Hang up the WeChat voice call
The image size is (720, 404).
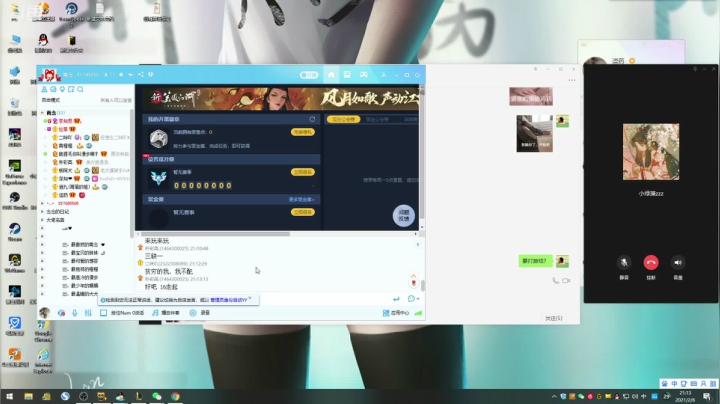pos(651,263)
